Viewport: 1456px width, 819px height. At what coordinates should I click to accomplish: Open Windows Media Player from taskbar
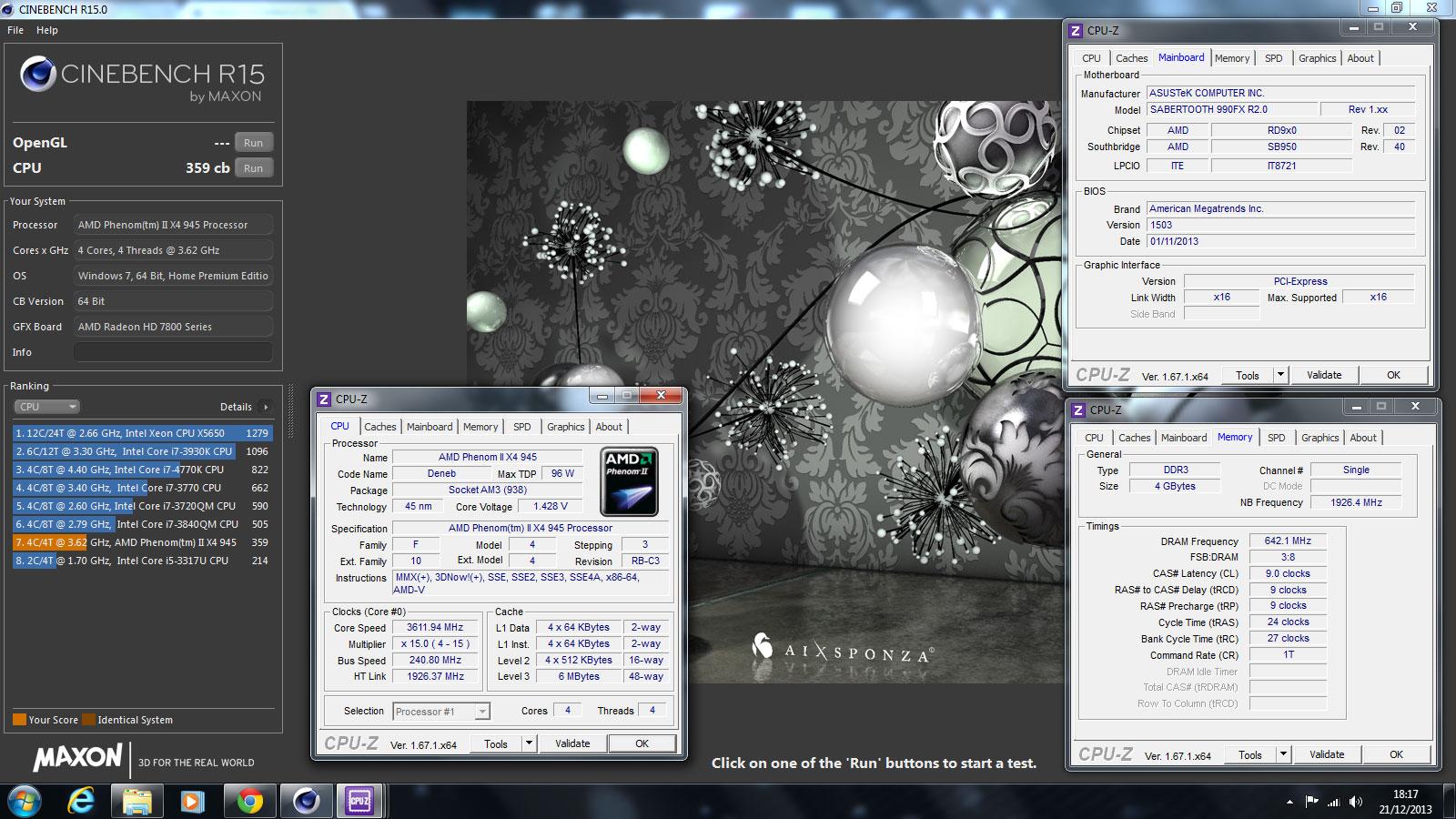point(192,801)
